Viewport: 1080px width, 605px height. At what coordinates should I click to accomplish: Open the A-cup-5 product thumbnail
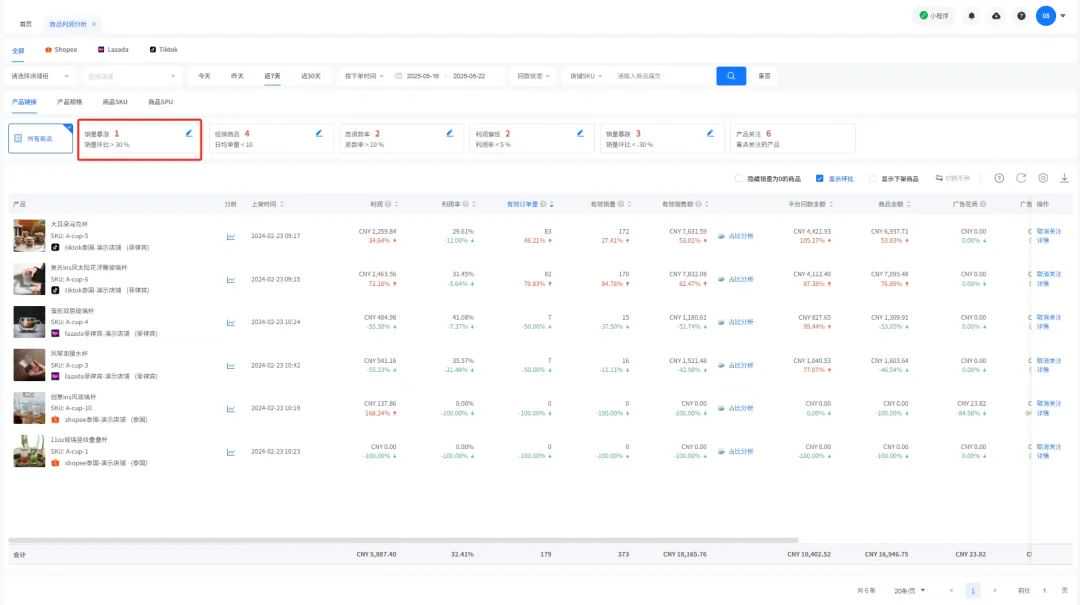pyautogui.click(x=29, y=236)
